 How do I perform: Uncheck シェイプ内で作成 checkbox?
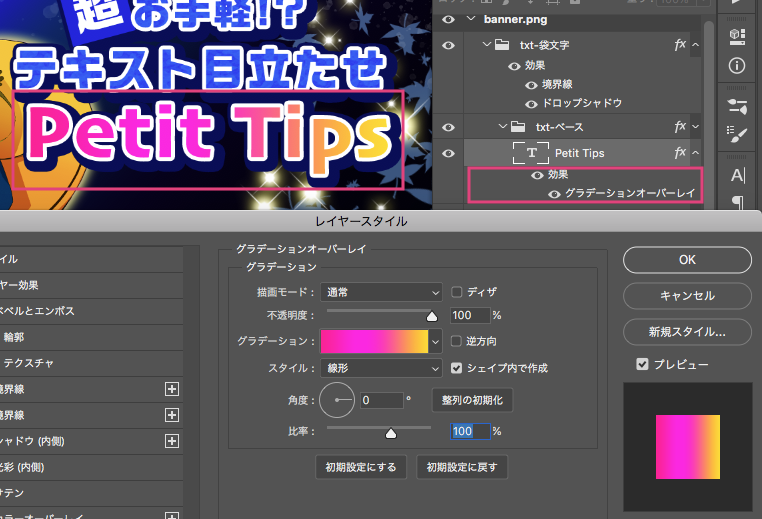click(x=456, y=368)
